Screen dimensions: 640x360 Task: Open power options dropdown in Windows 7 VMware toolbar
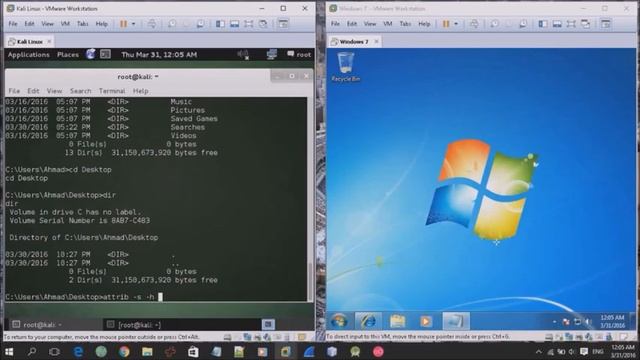456,24
